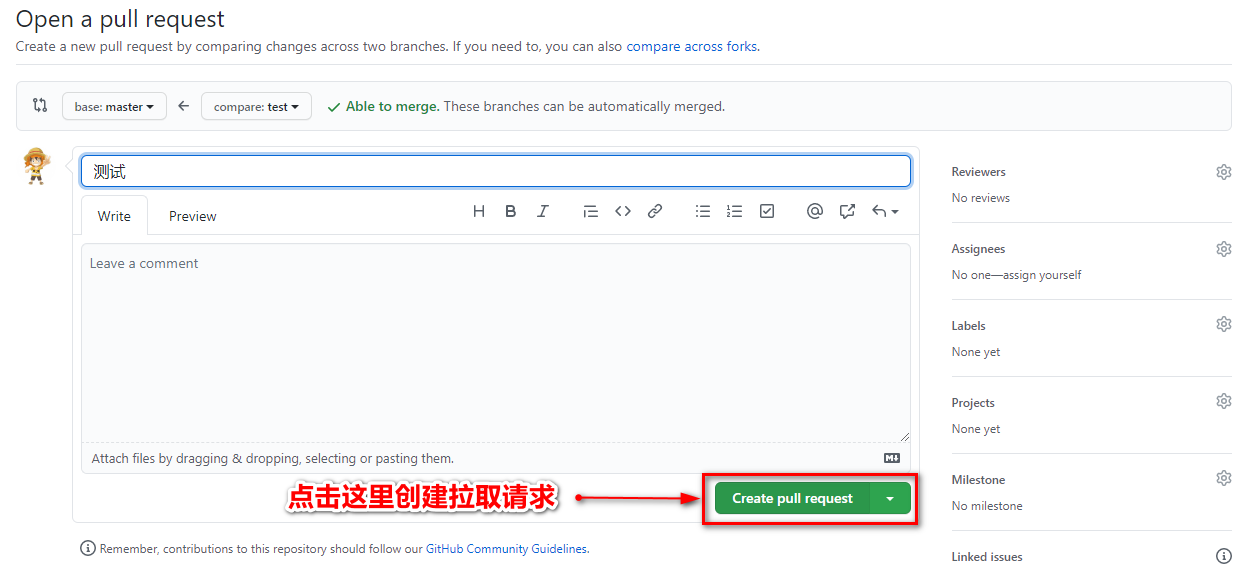Open the Reviewers gear settings
Viewport: 1251px width, 573px height.
pyautogui.click(x=1224, y=172)
